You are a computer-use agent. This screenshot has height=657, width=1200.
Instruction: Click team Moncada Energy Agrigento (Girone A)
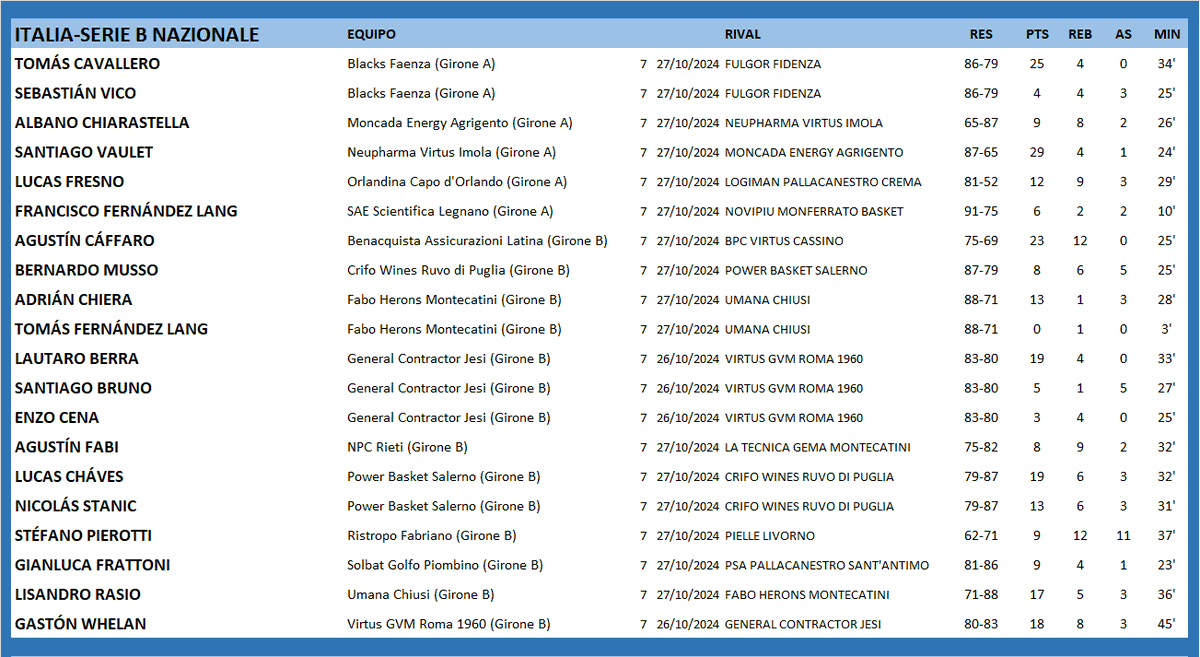[x=460, y=123]
